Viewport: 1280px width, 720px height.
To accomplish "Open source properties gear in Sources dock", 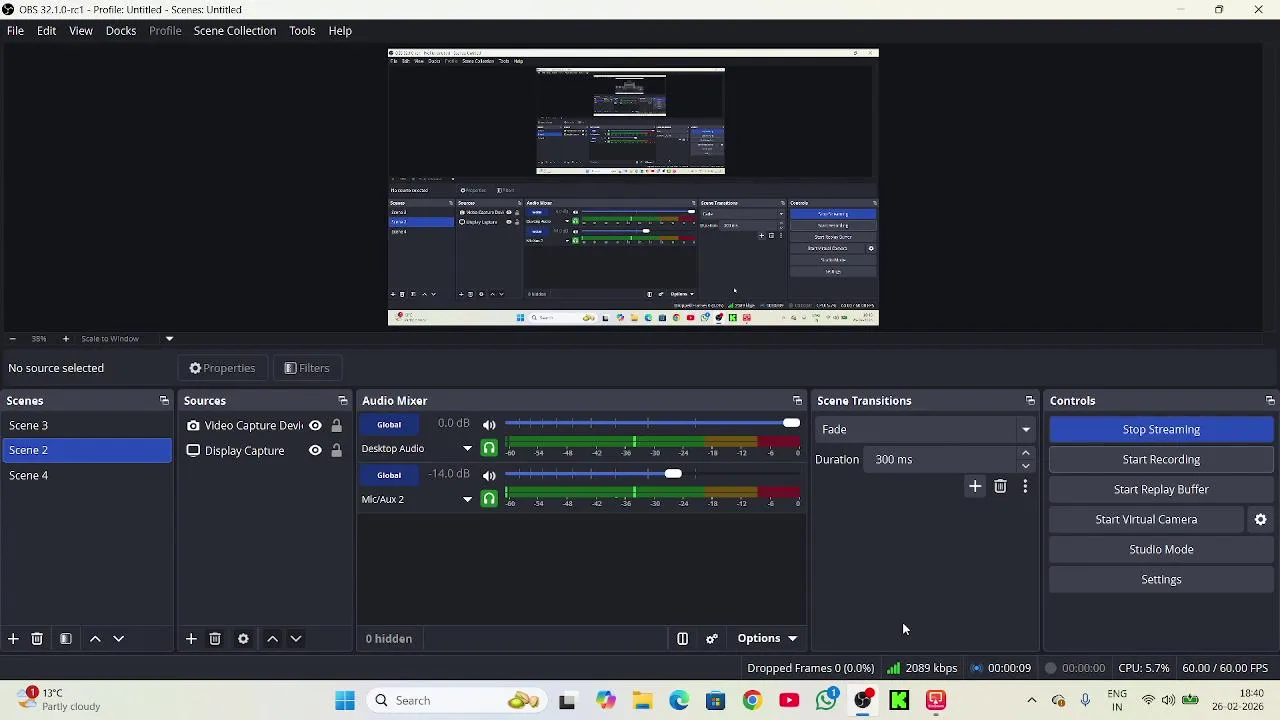I will (243, 638).
